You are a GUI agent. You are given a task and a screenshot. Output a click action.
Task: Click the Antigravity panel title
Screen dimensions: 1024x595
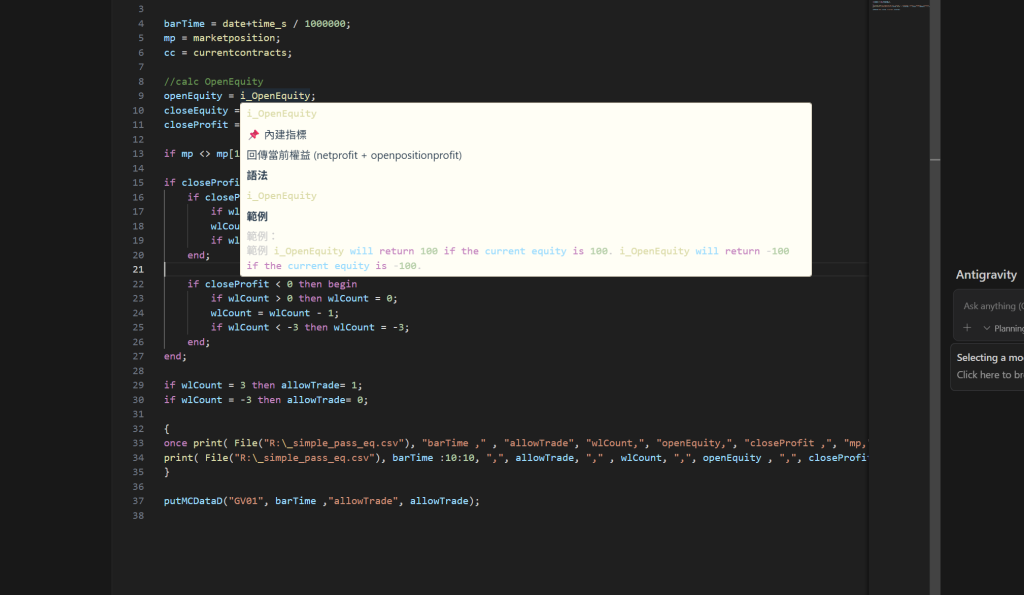(x=985, y=274)
